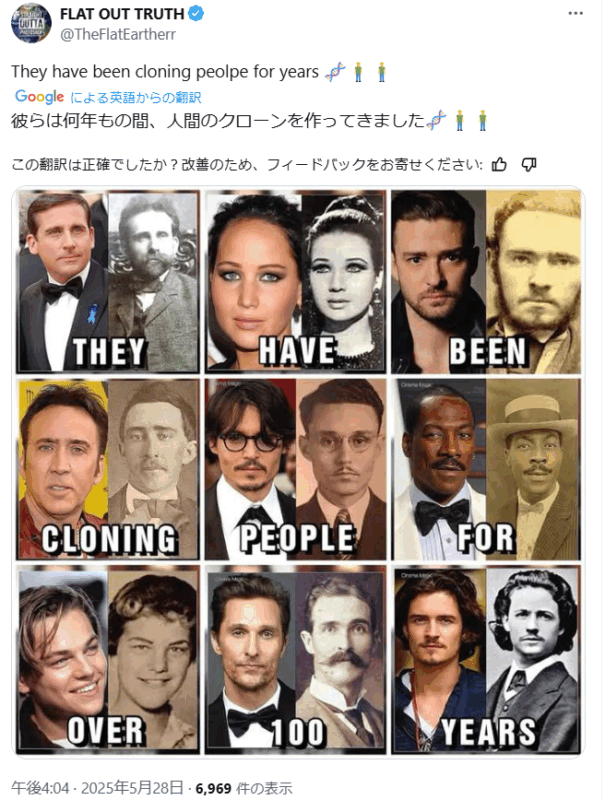Open the FLAT OUT TRUTH display name
Image resolution: width=605 pixels, height=800 pixels.
point(122,14)
